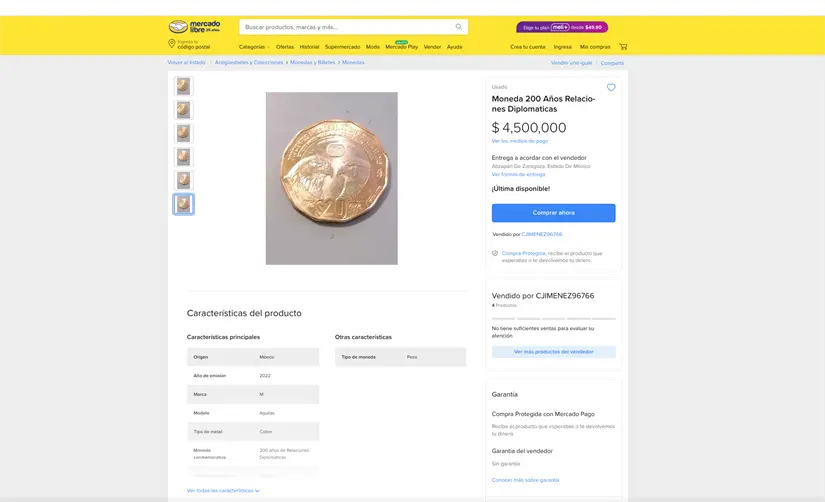Open the Categorías dropdown
This screenshot has height=502, width=825.
coord(254,47)
